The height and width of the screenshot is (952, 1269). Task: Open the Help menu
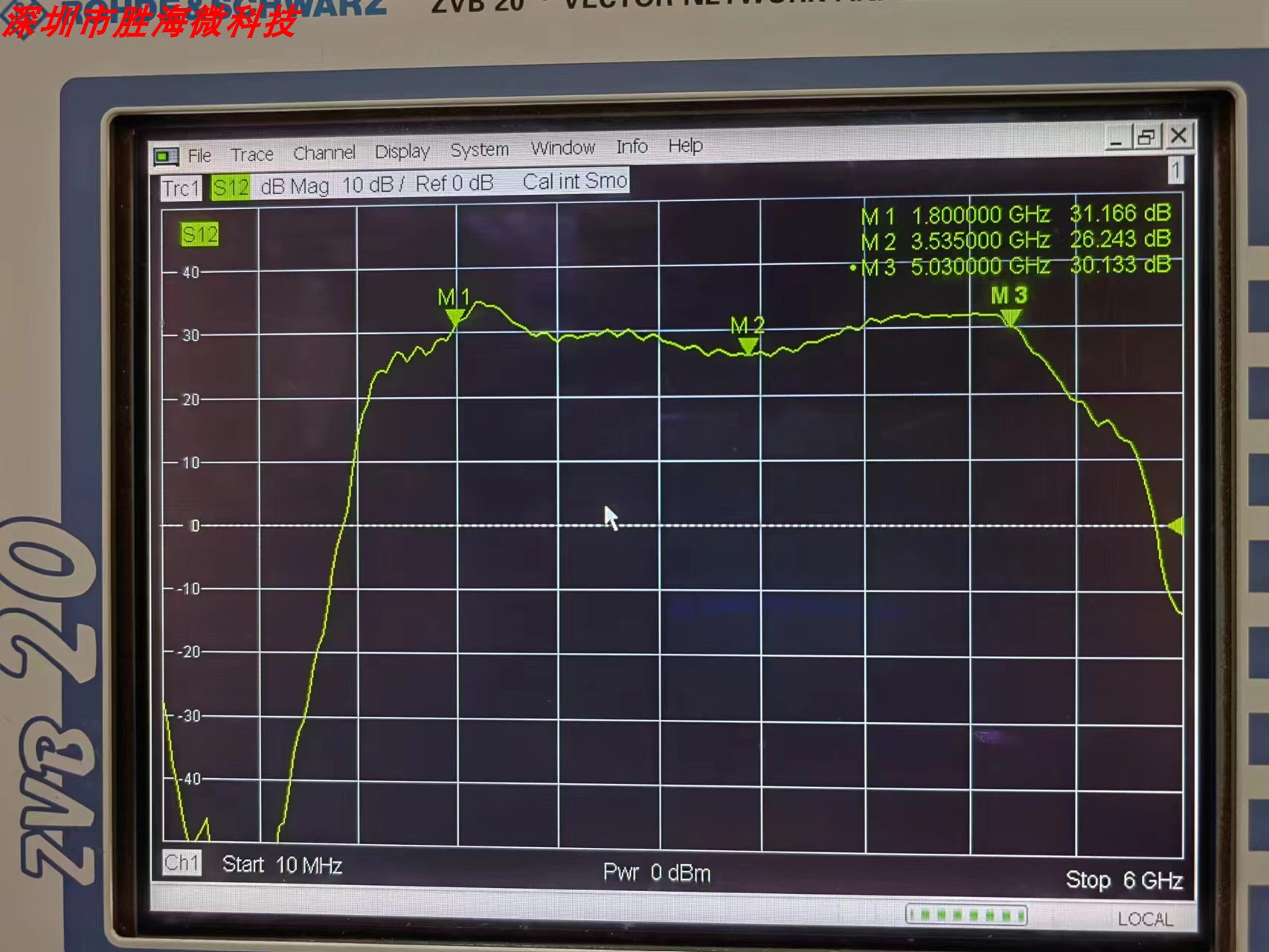[x=685, y=146]
